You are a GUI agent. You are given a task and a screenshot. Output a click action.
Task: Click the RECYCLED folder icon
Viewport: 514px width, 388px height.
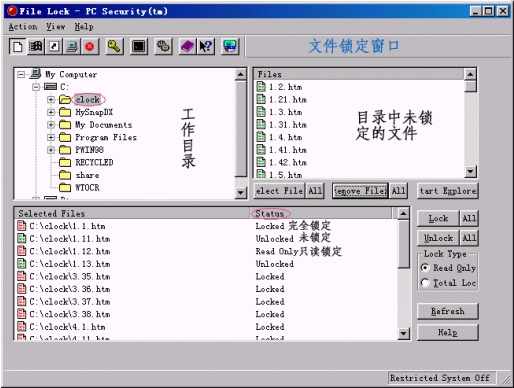(x=65, y=162)
